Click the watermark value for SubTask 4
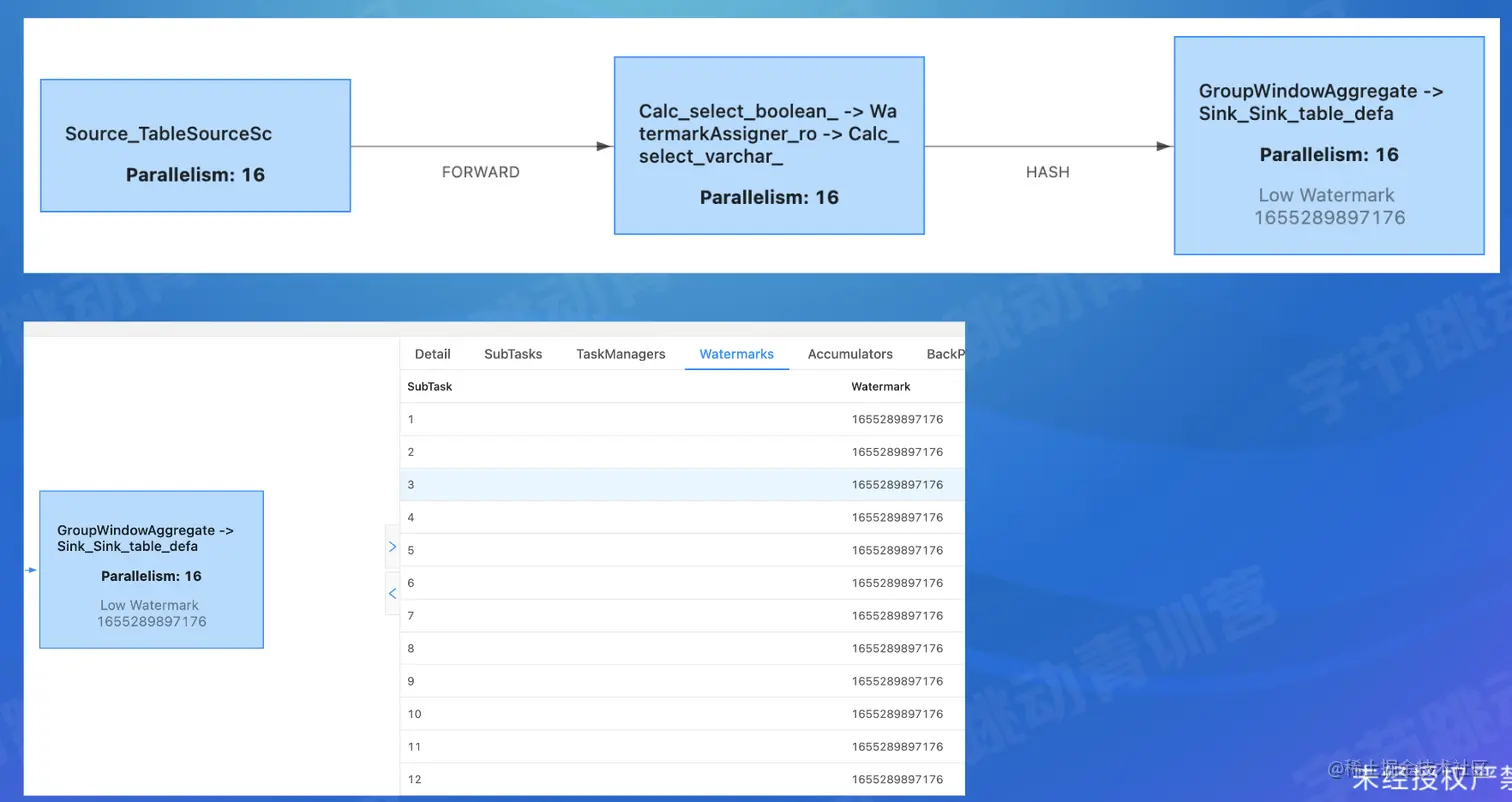 pos(897,518)
